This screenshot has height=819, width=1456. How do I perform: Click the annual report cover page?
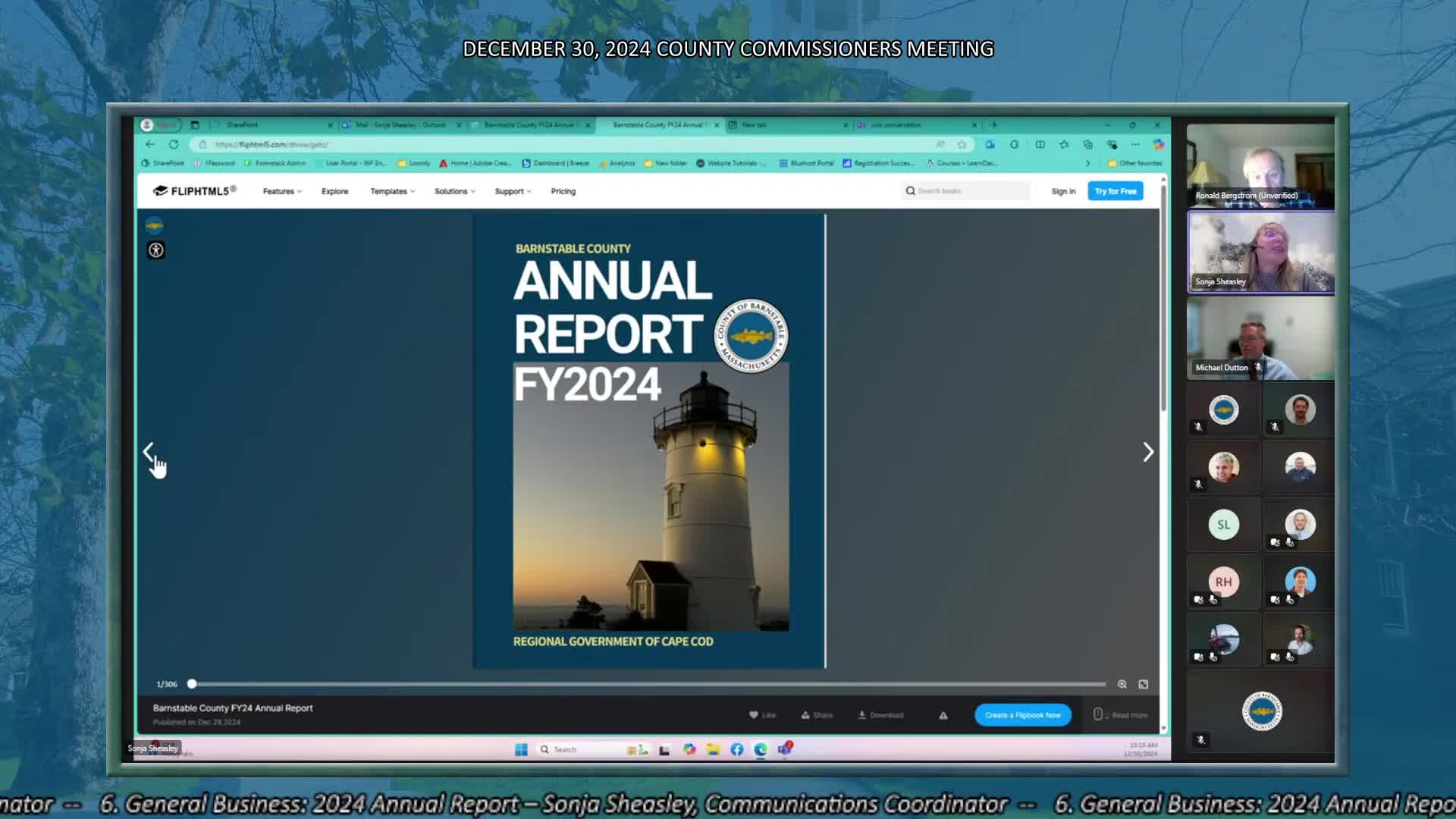[x=650, y=441]
